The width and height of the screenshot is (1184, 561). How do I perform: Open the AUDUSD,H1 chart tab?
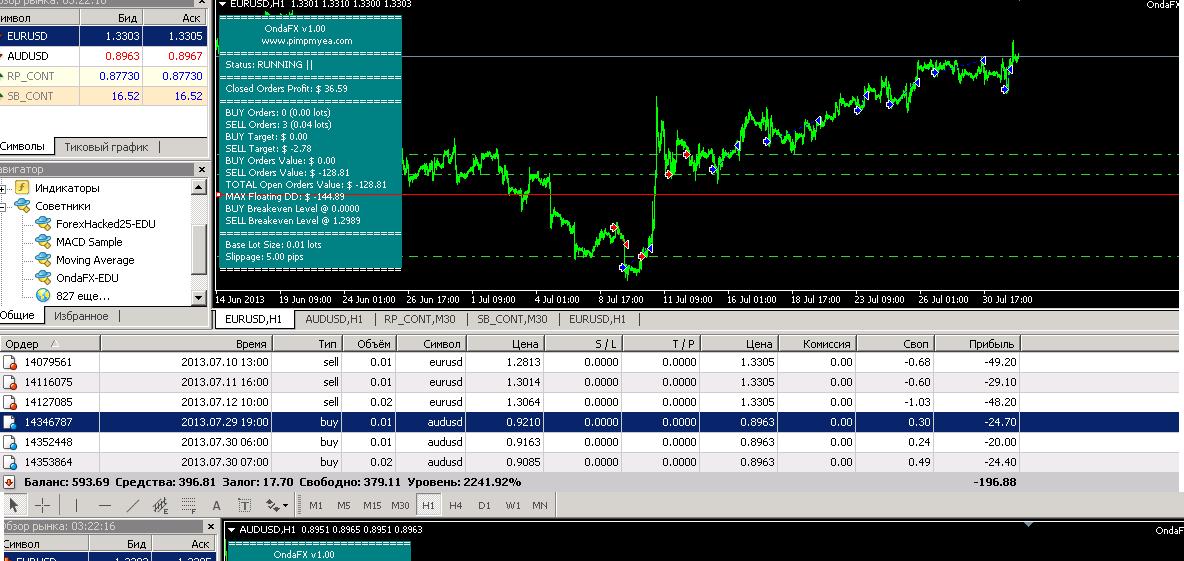point(334,319)
